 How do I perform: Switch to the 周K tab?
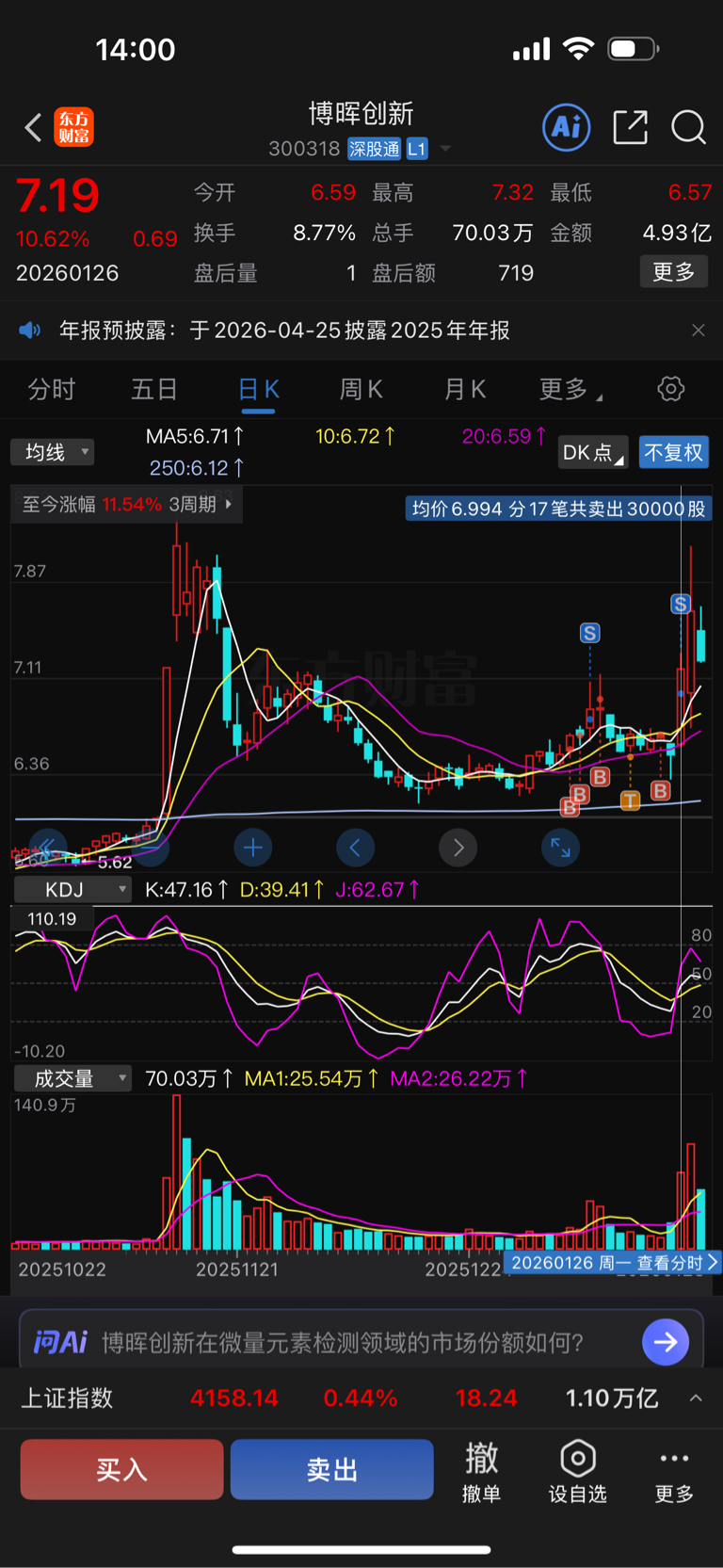coord(361,389)
